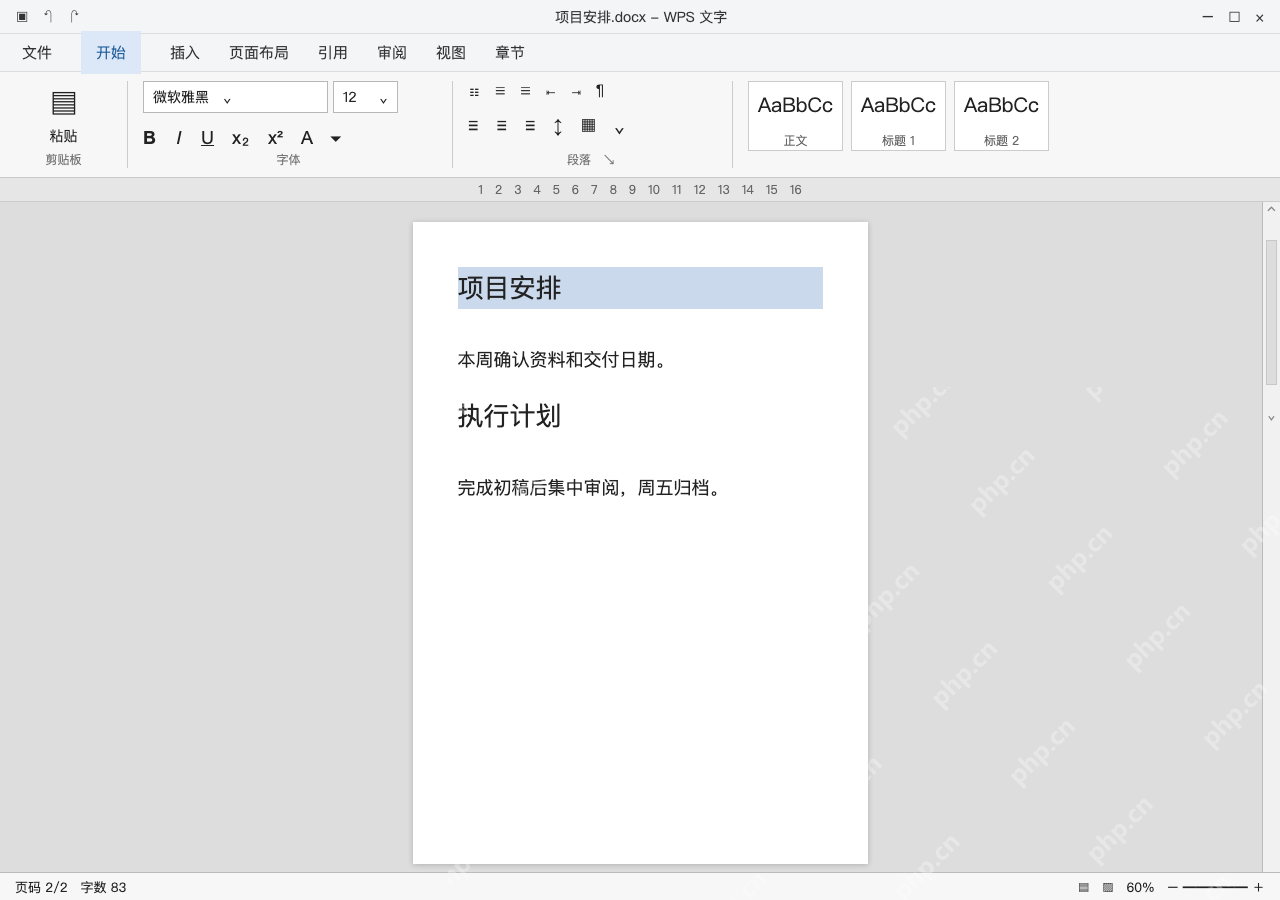This screenshot has width=1280, height=900.
Task: Zoom out using the minus icon
Action: (1172, 887)
